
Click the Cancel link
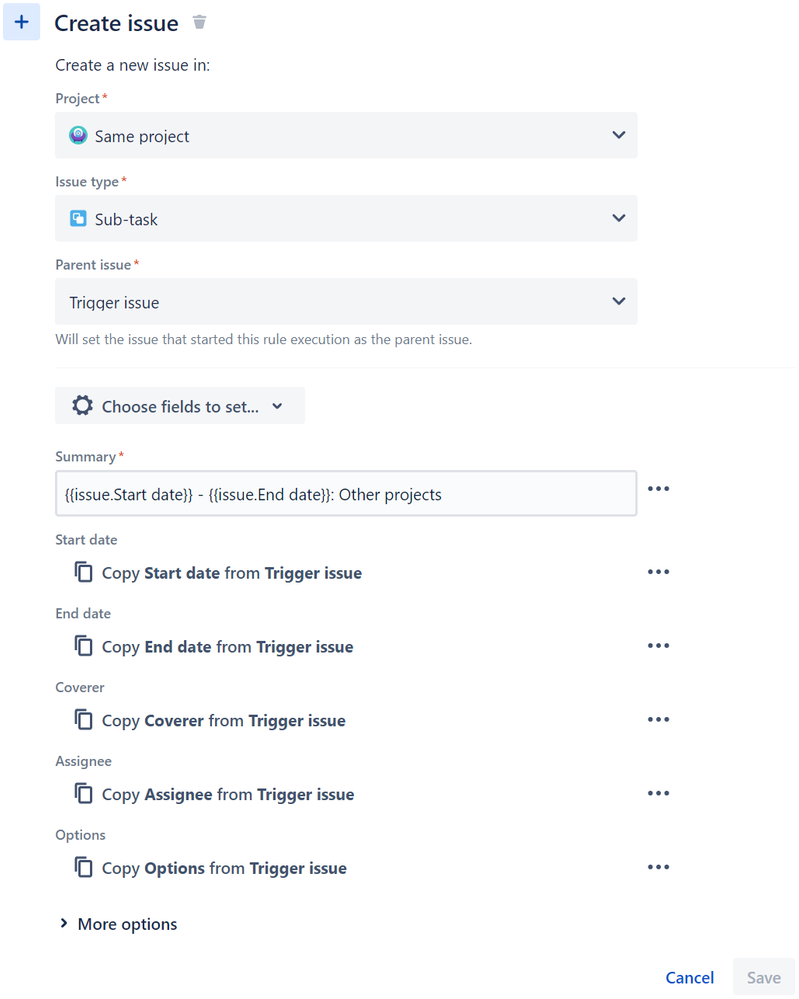point(689,977)
